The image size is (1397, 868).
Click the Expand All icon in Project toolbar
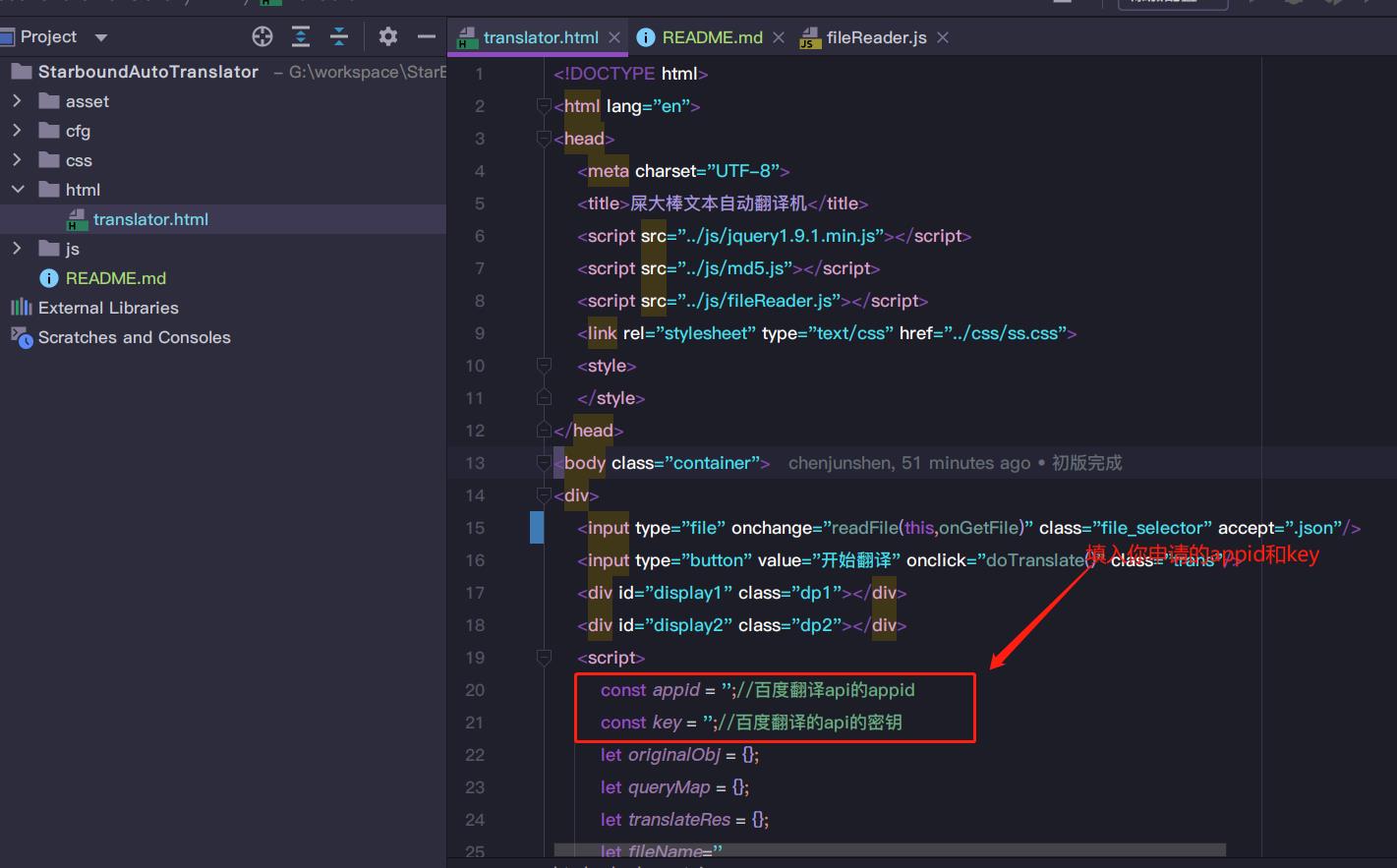(301, 37)
